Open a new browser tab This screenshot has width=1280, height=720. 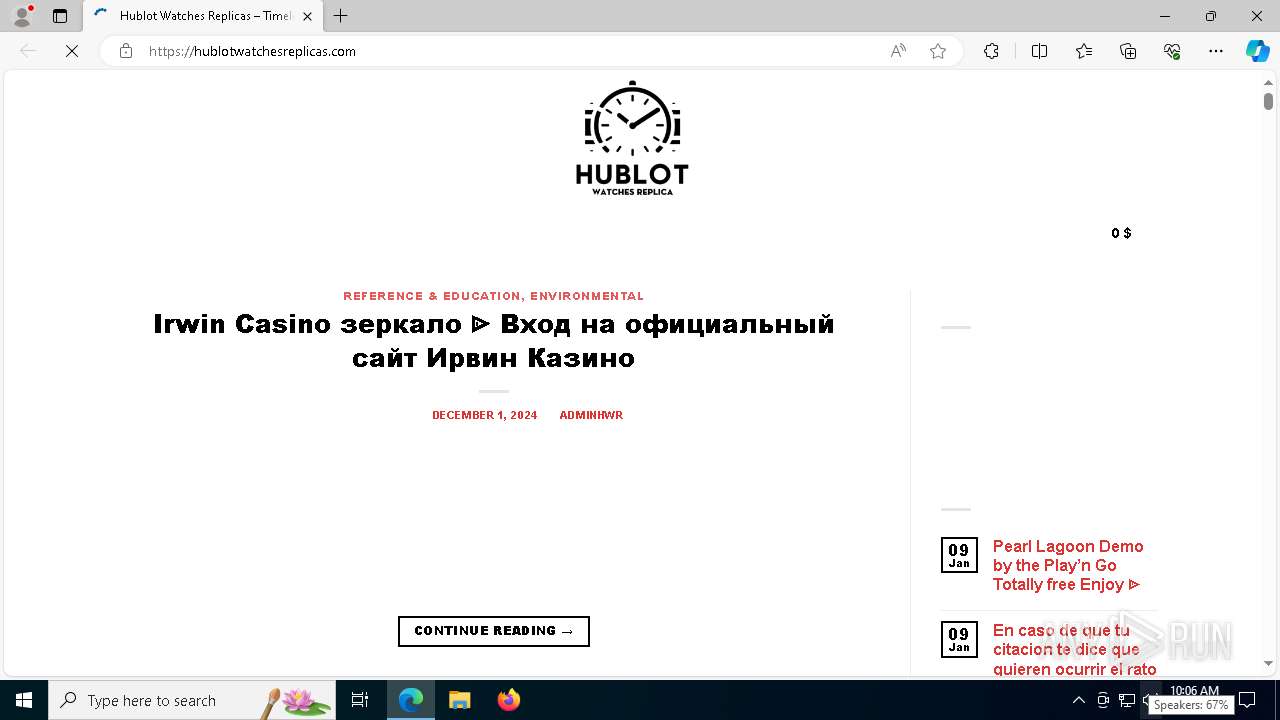point(341,16)
